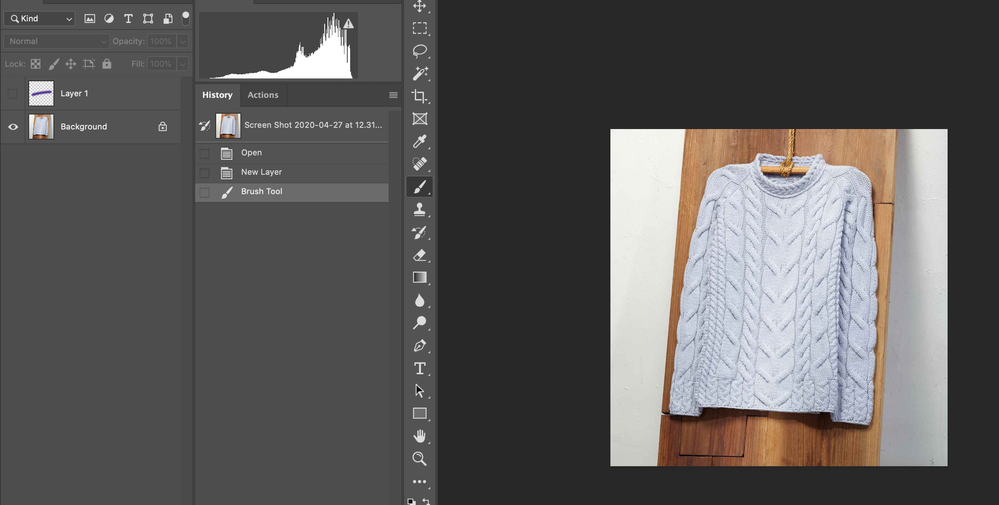
Task: Select the Move tool
Action: 419,6
